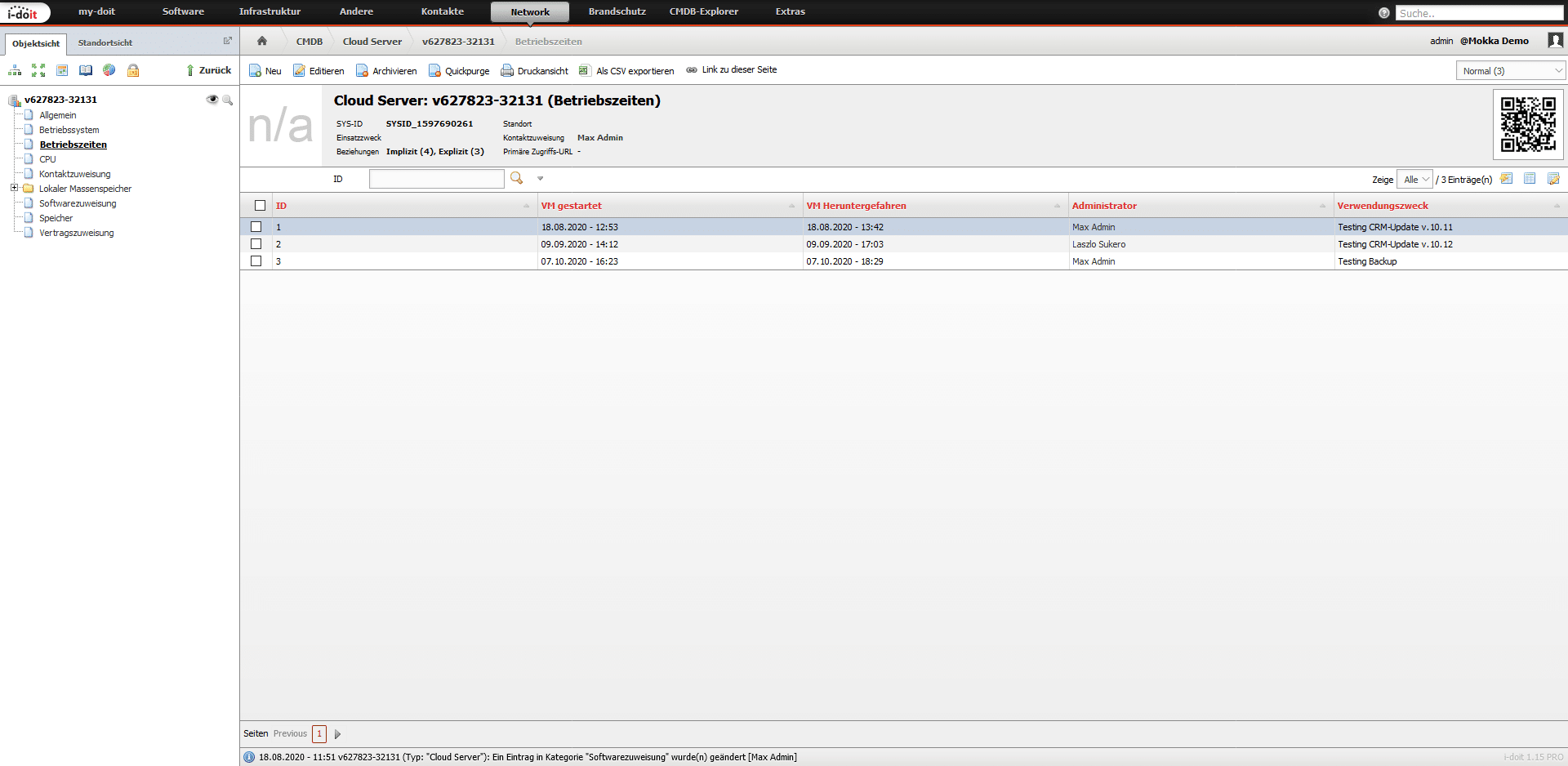
Task: Open the Extras menu
Action: pyautogui.click(x=790, y=11)
